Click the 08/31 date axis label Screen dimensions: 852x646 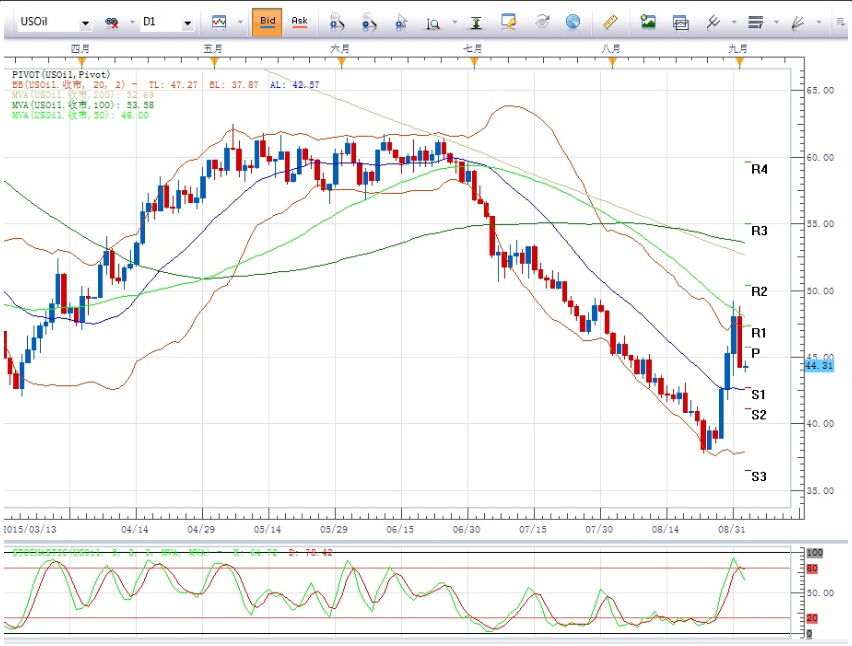(x=731, y=529)
